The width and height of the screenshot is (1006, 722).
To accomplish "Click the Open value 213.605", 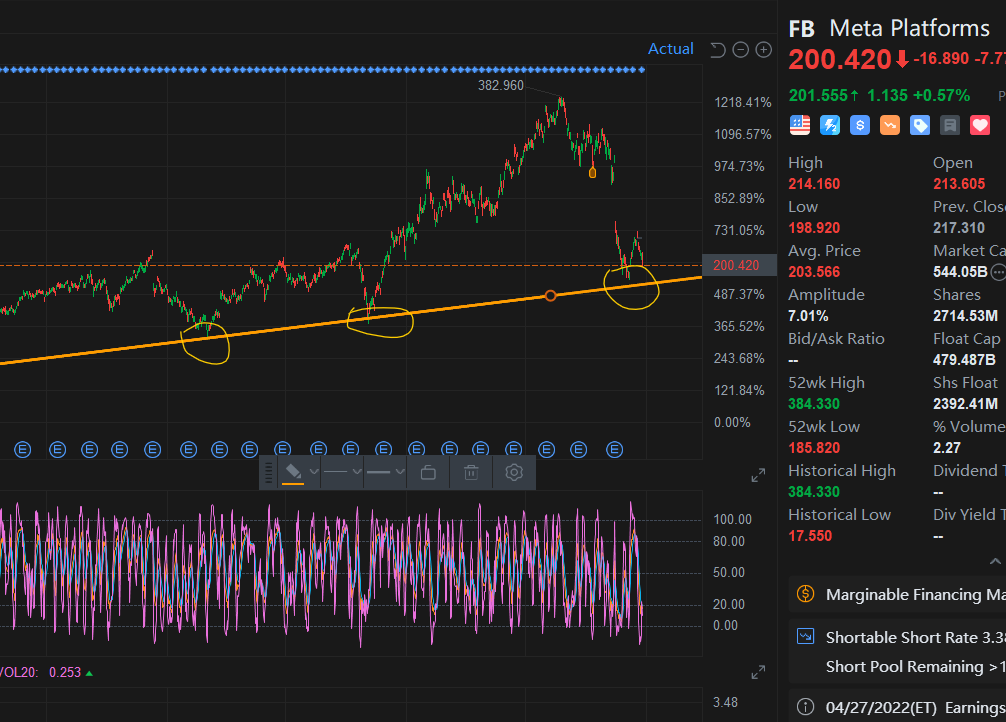I will pos(959,184).
